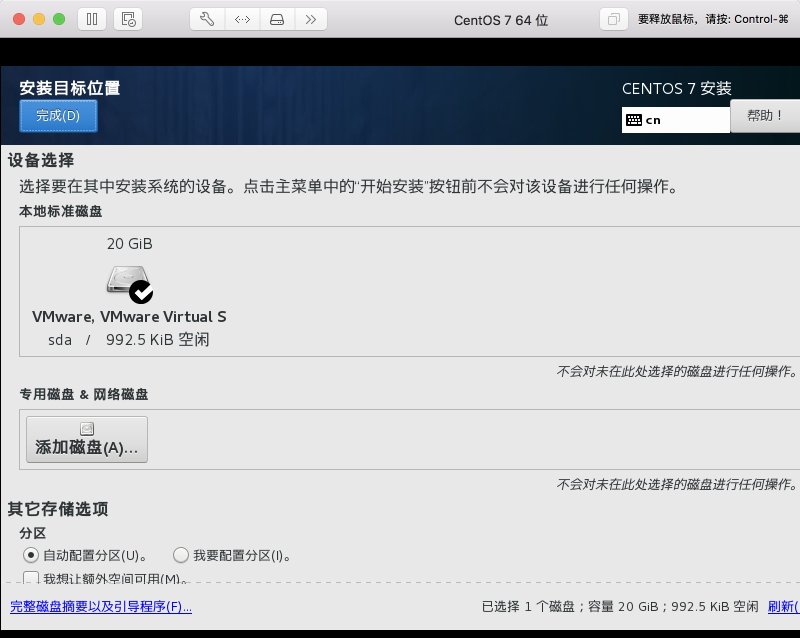Click the 'sda / 992.5 KiB 空闲' disk label
Viewport: 800px width, 638px height.
click(x=129, y=339)
